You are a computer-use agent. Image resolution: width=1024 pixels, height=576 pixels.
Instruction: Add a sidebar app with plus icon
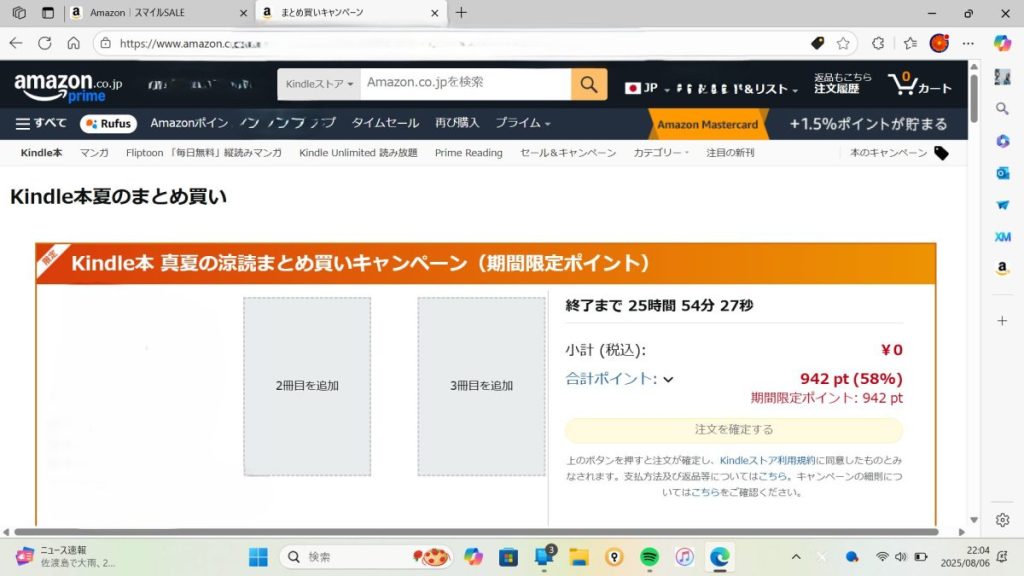pyautogui.click(x=1002, y=321)
